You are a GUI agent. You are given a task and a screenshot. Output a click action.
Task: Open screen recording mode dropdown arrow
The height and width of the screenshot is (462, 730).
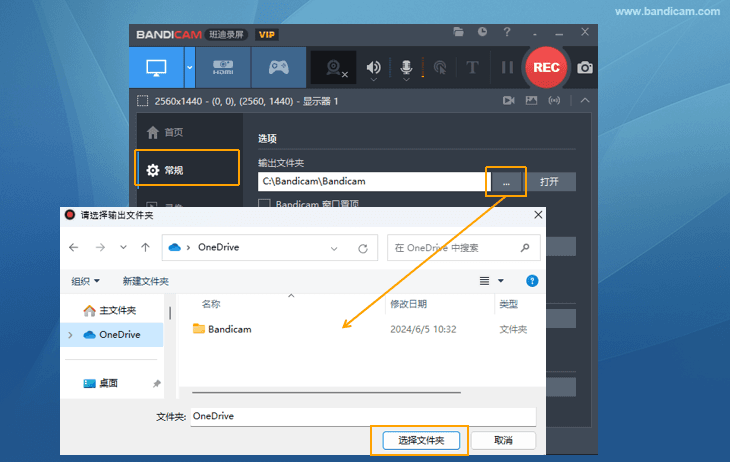click(189, 68)
